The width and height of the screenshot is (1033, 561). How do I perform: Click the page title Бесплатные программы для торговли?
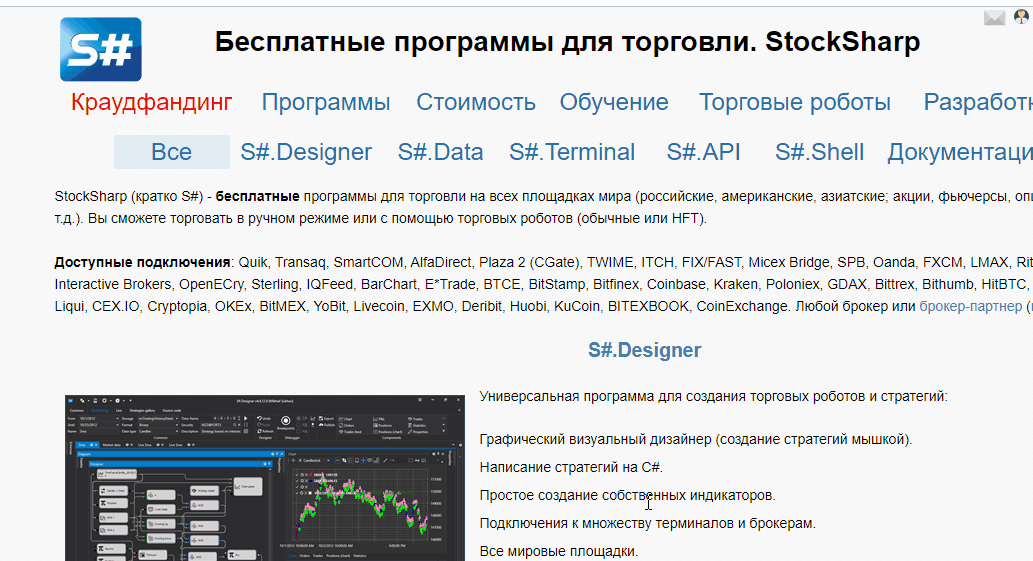(567, 41)
